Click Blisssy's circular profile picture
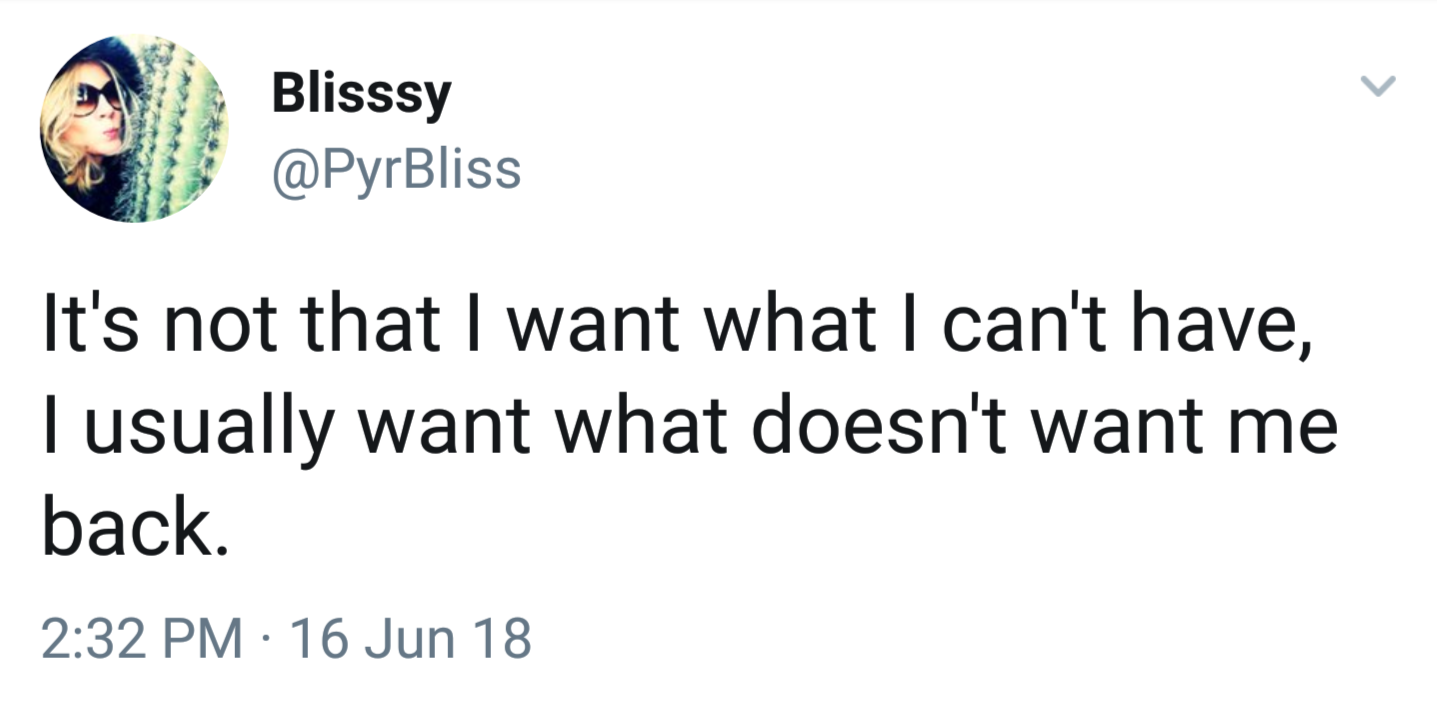 [x=134, y=128]
